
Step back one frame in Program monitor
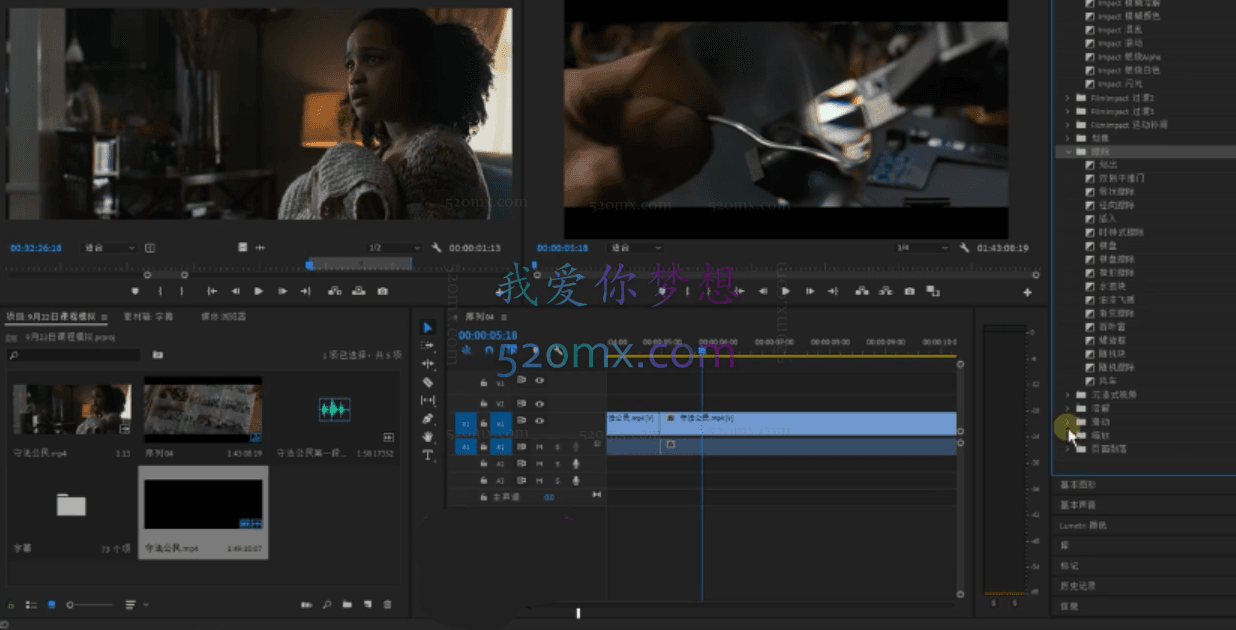(x=762, y=291)
